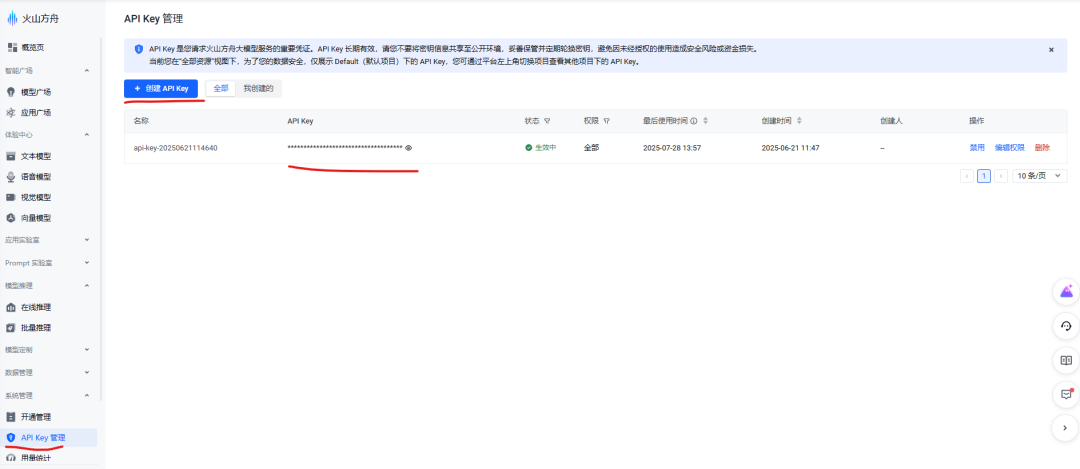Open 语音模型 microphone icon
The height and width of the screenshot is (469, 1080).
point(11,177)
